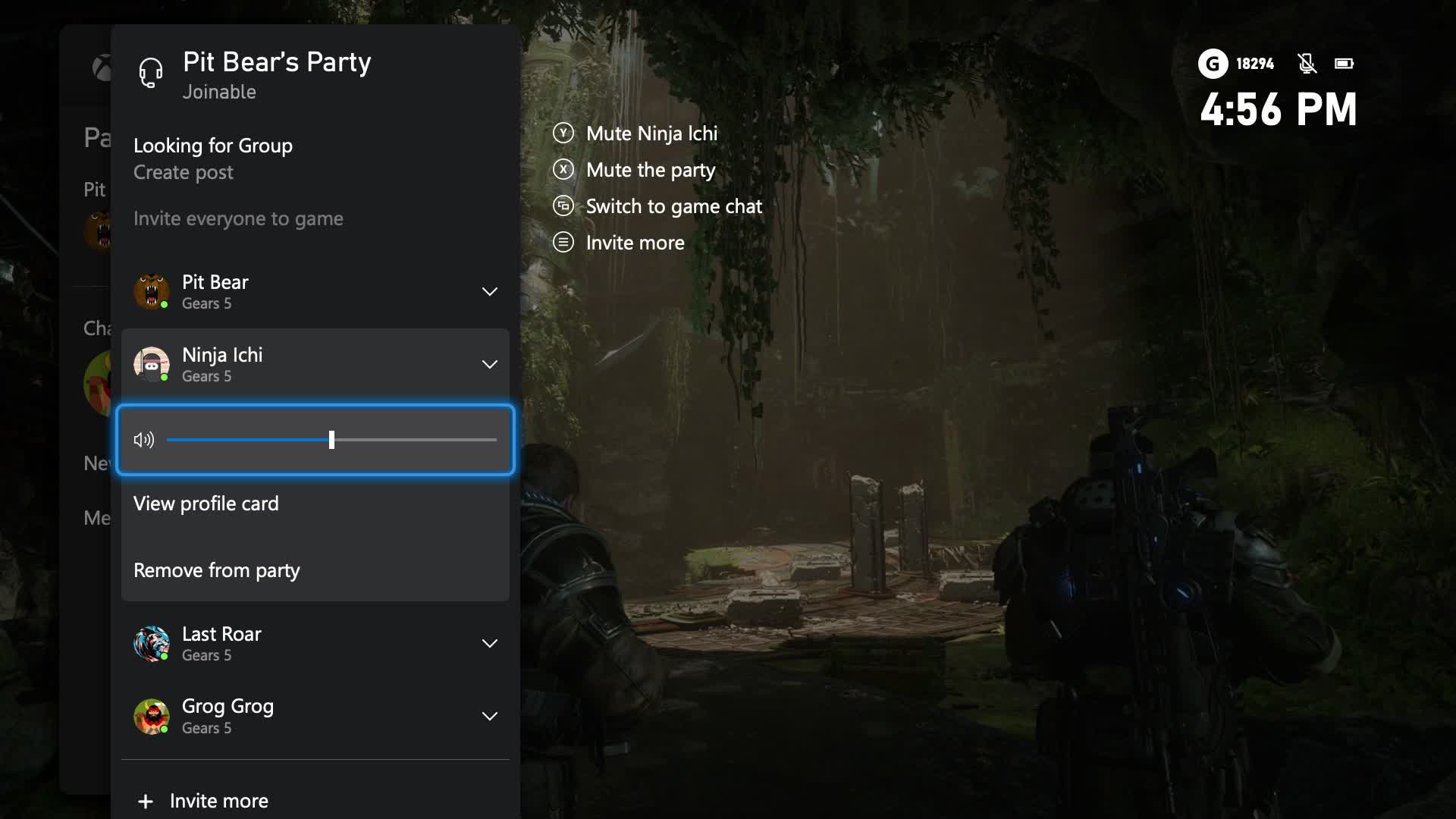This screenshot has width=1456, height=819.
Task: Click the gamerscore G icon in the top bar
Action: coord(1213,64)
